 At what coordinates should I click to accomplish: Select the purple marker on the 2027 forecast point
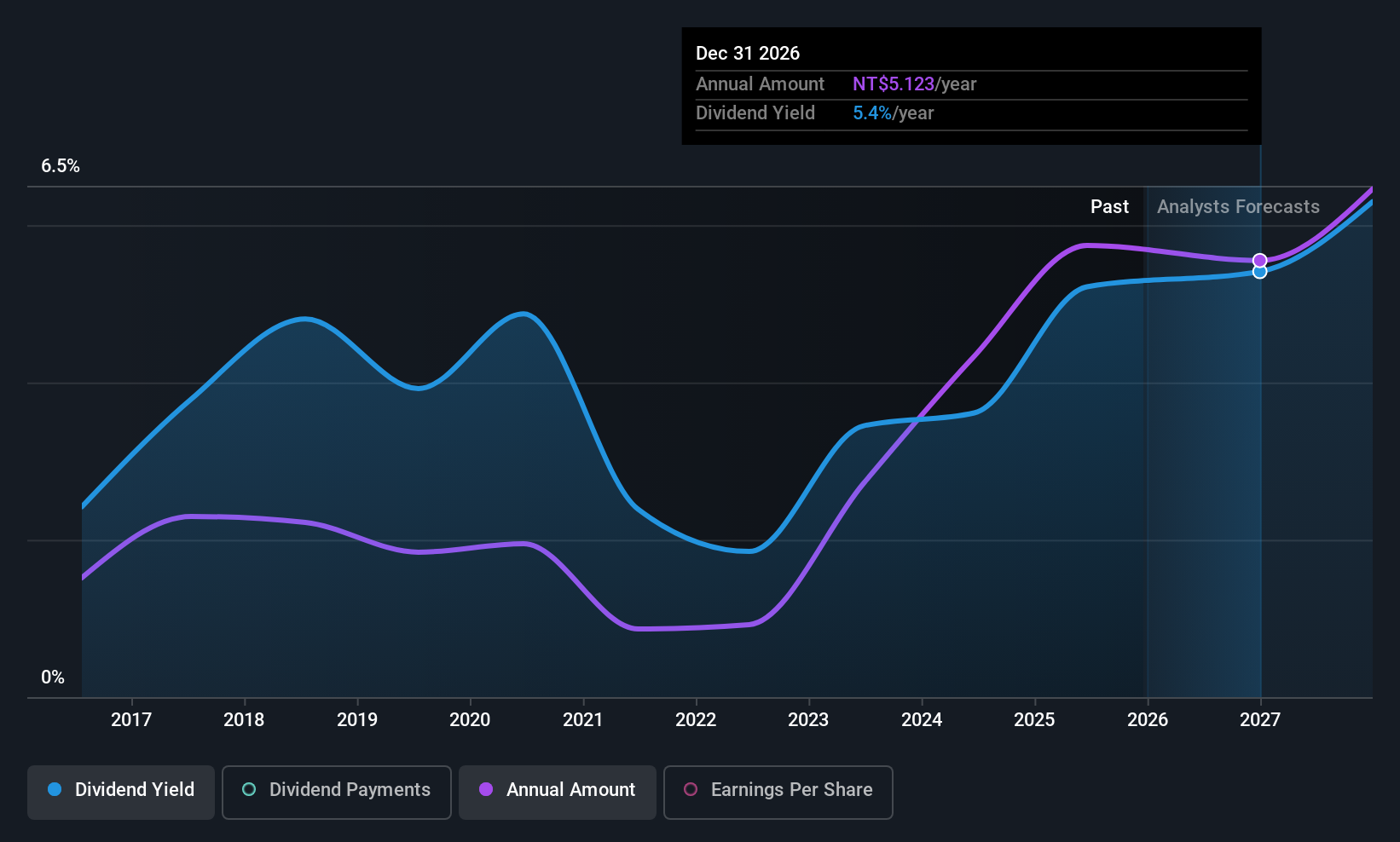pos(1260,260)
